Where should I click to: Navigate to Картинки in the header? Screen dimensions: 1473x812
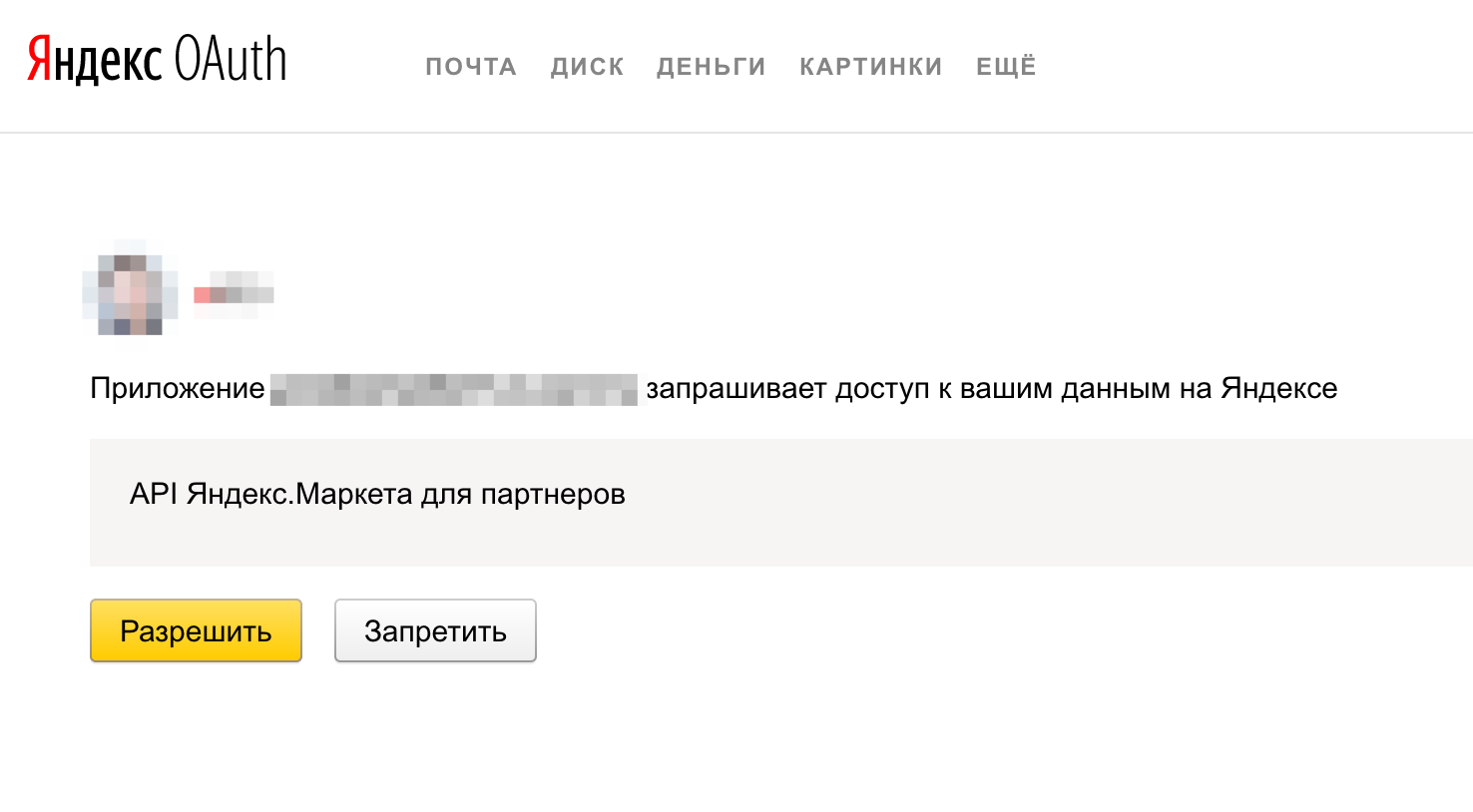point(870,67)
